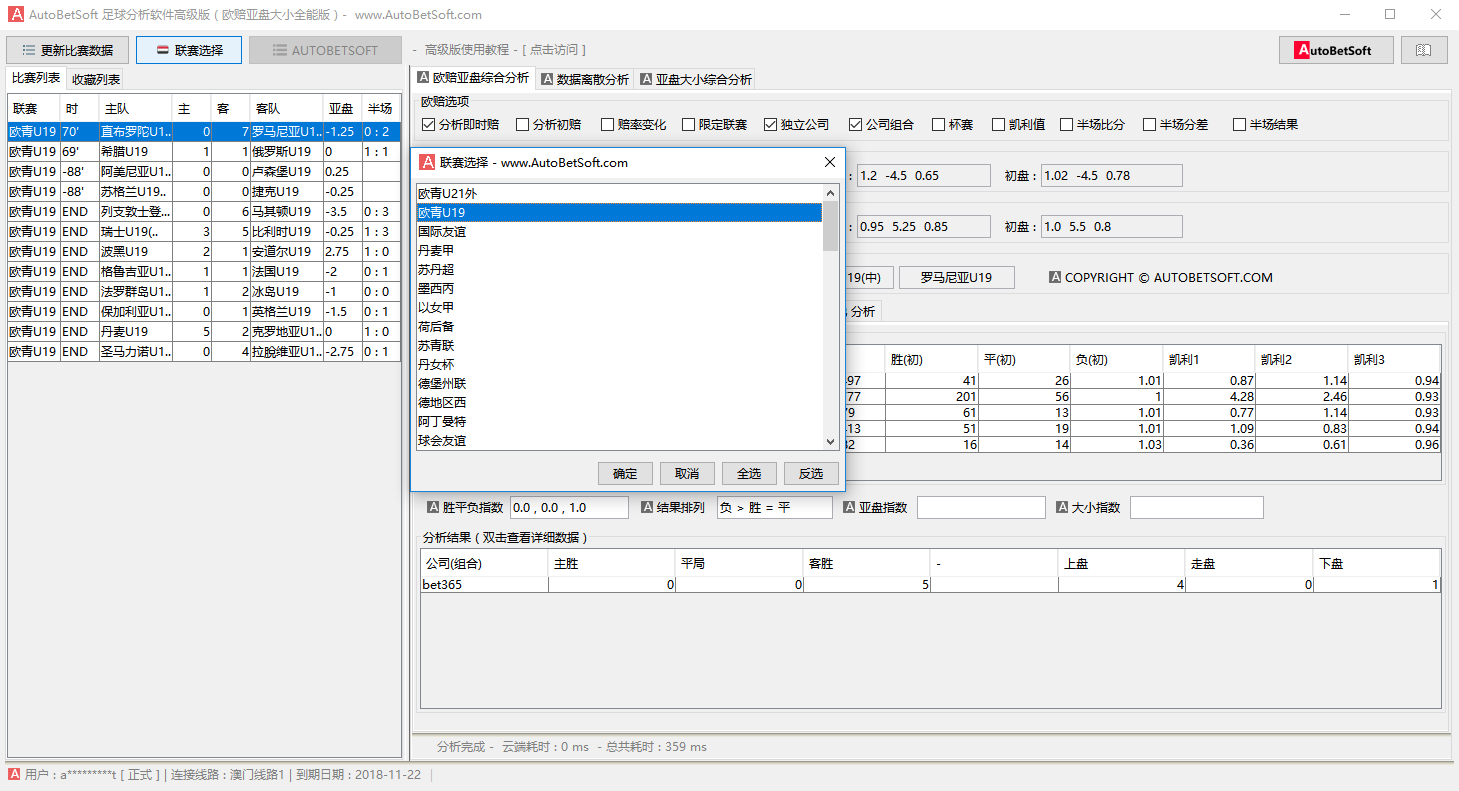Enable the 半场分差 checkbox
Viewport: 1459px width, 791px height.
(x=1175, y=125)
